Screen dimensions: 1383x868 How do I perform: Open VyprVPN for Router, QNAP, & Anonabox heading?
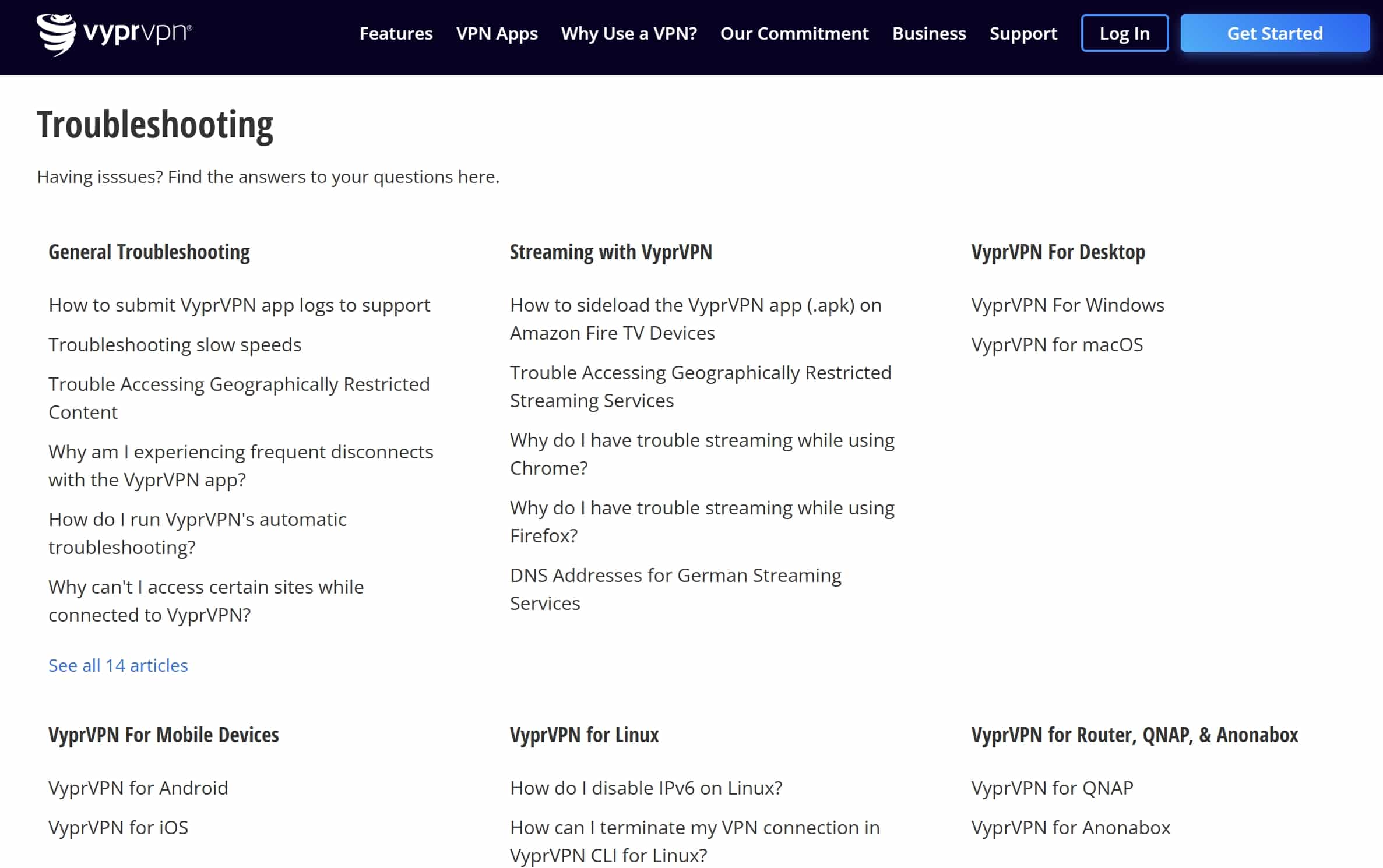(1135, 735)
